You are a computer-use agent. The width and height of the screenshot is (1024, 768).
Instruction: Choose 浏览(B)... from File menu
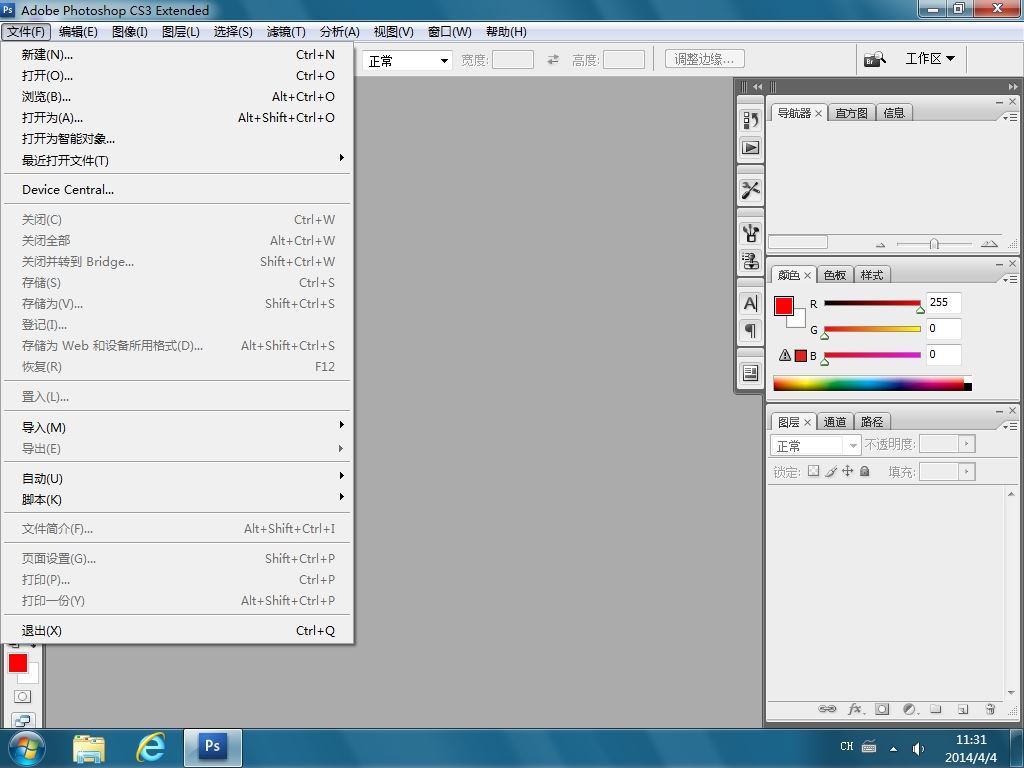tap(177, 97)
